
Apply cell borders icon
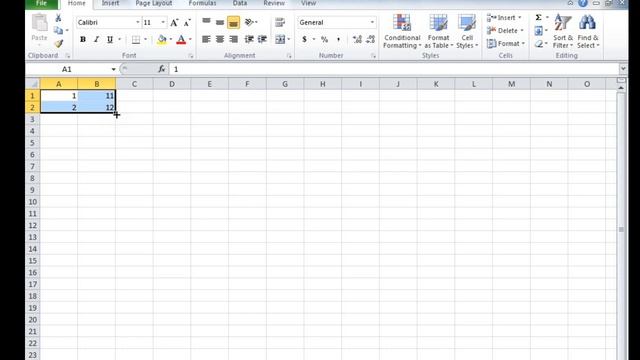(x=136, y=40)
